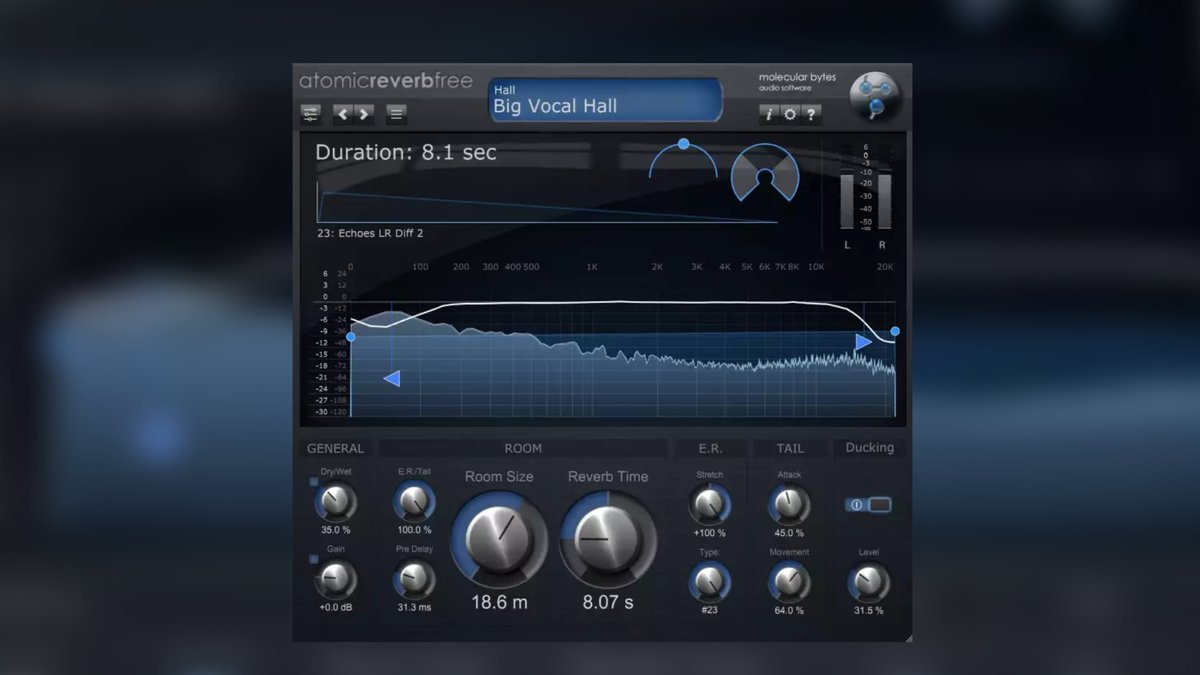
Task: Click the stereo width fan-shaped icon
Action: [764, 172]
